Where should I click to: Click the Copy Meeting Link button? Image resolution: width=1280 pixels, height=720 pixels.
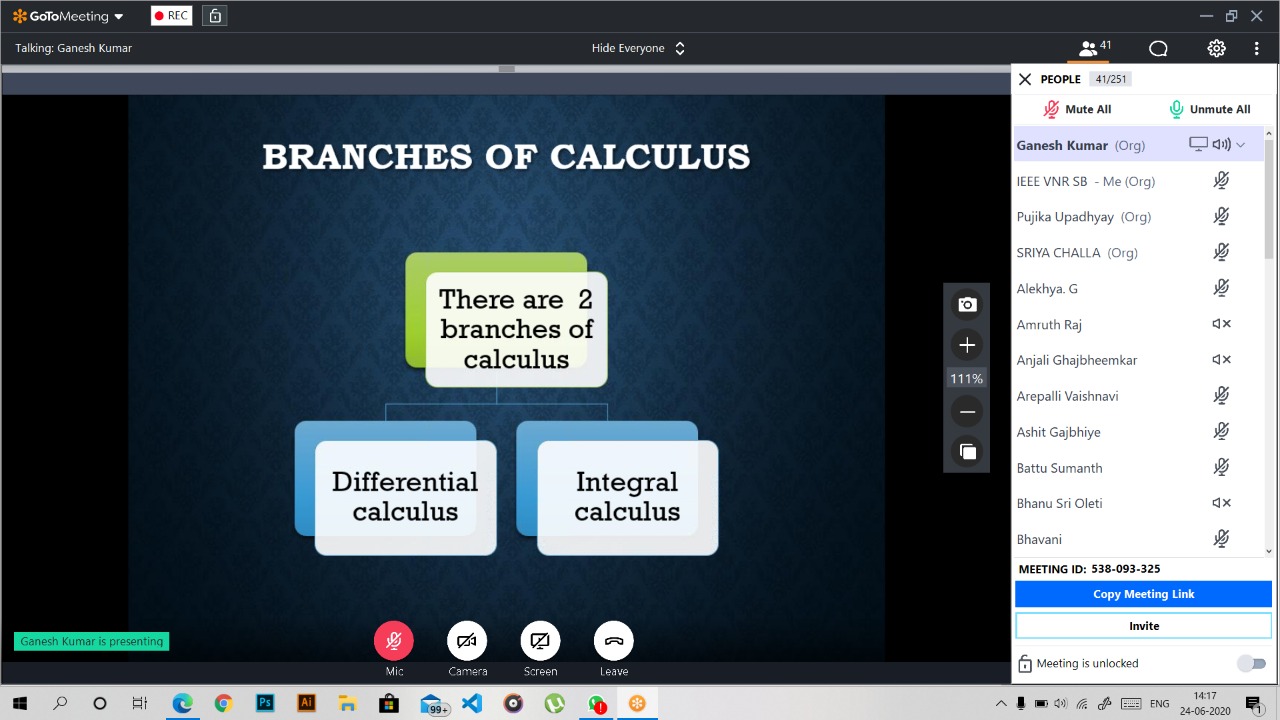tap(1143, 594)
